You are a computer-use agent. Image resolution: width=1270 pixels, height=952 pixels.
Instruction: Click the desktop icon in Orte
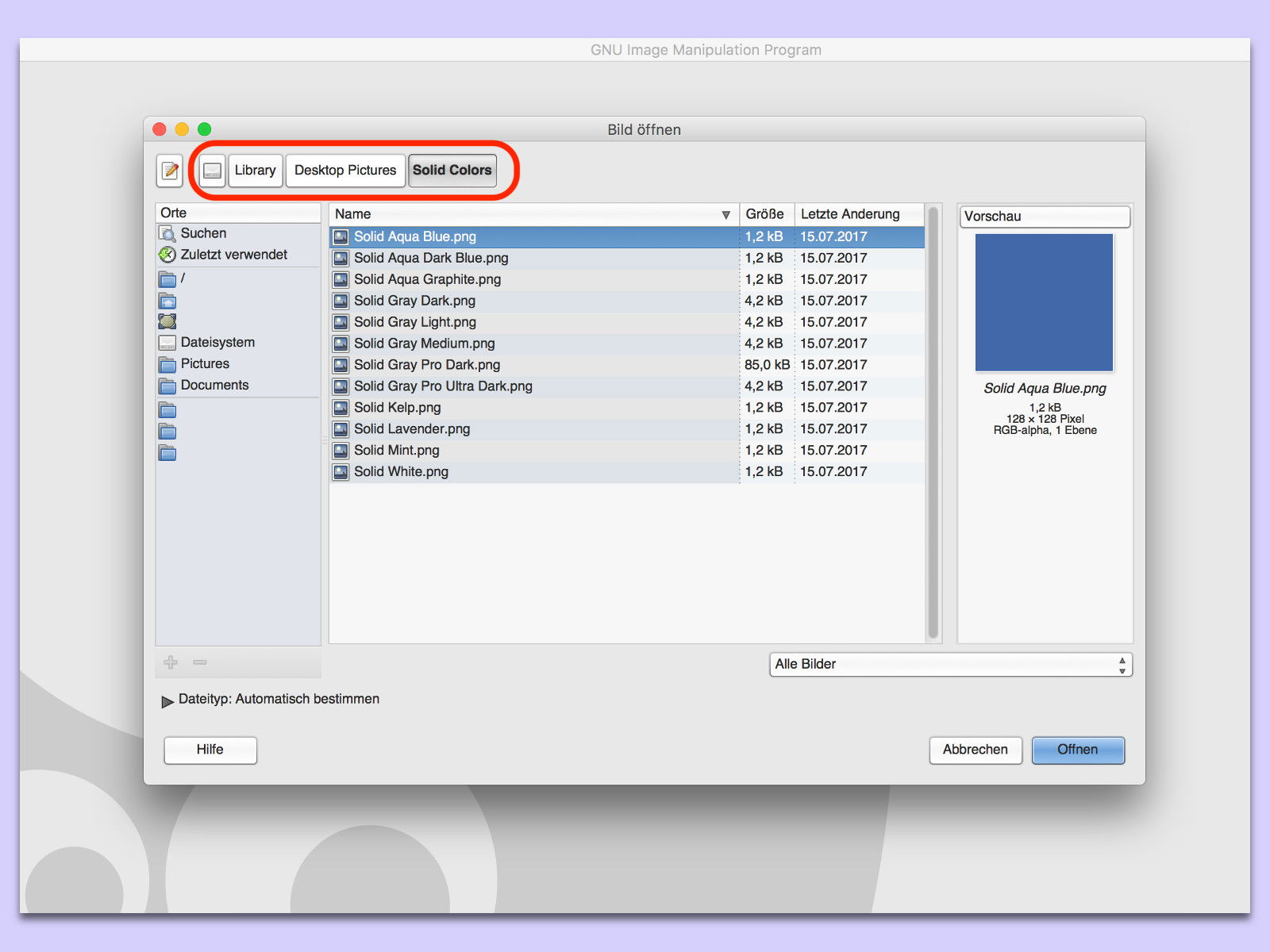[167, 321]
